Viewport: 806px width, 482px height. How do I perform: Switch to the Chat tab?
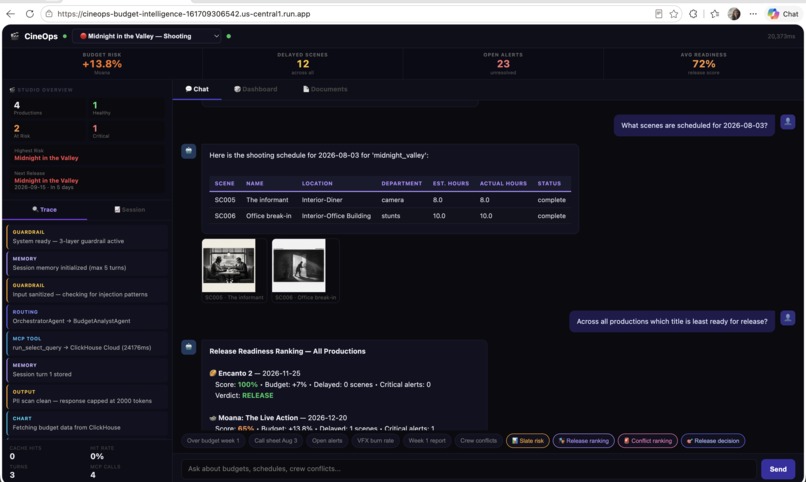tap(197, 89)
